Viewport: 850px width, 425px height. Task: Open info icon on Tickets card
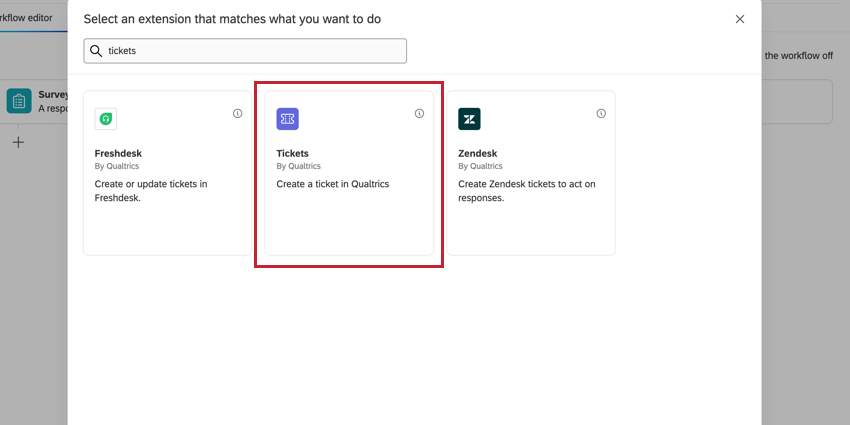coord(419,113)
